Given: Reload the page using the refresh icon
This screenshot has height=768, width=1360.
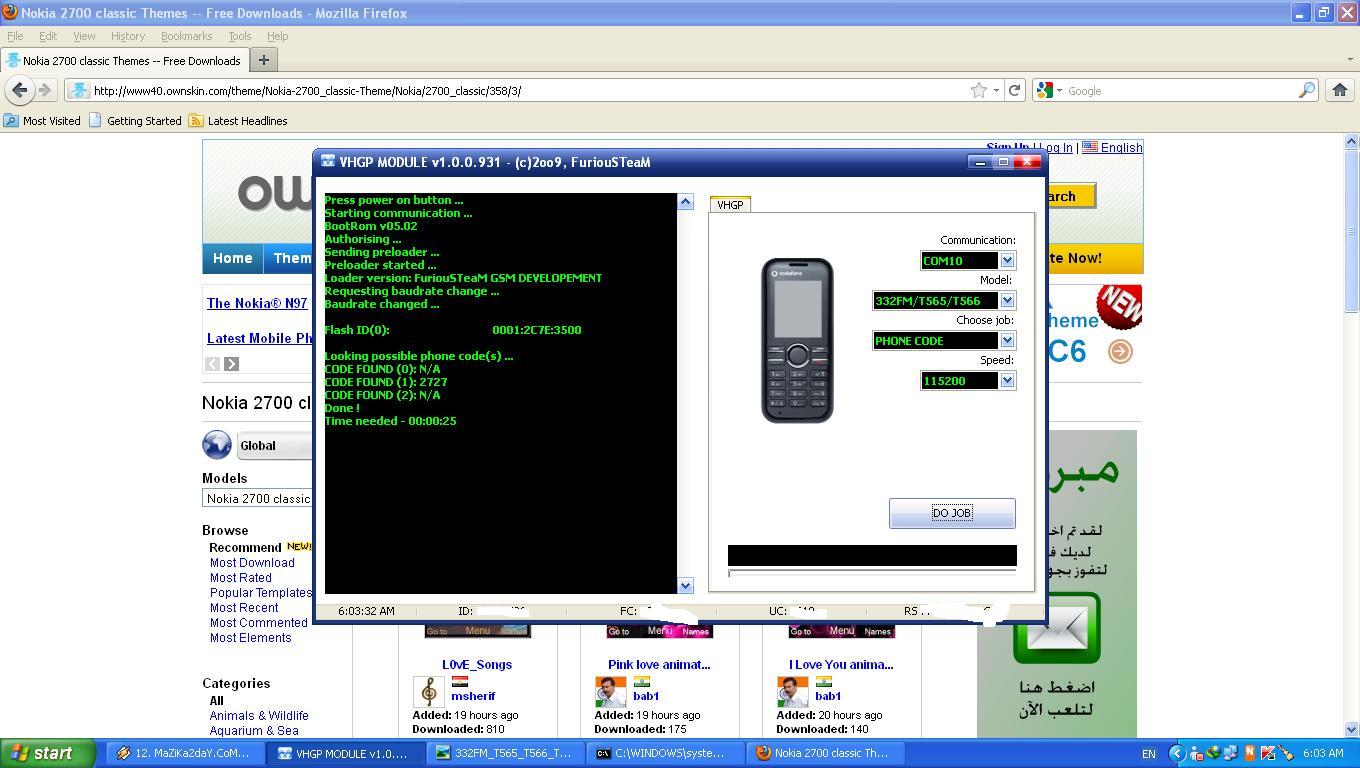Looking at the screenshot, I should (x=1014, y=90).
